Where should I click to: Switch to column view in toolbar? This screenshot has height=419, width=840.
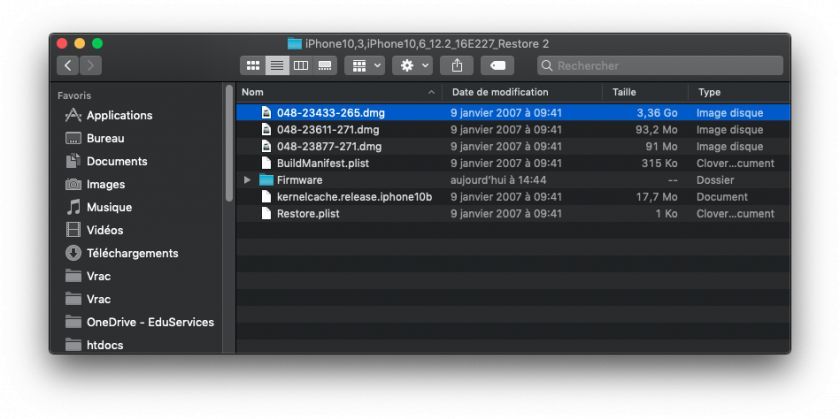tap(300, 65)
